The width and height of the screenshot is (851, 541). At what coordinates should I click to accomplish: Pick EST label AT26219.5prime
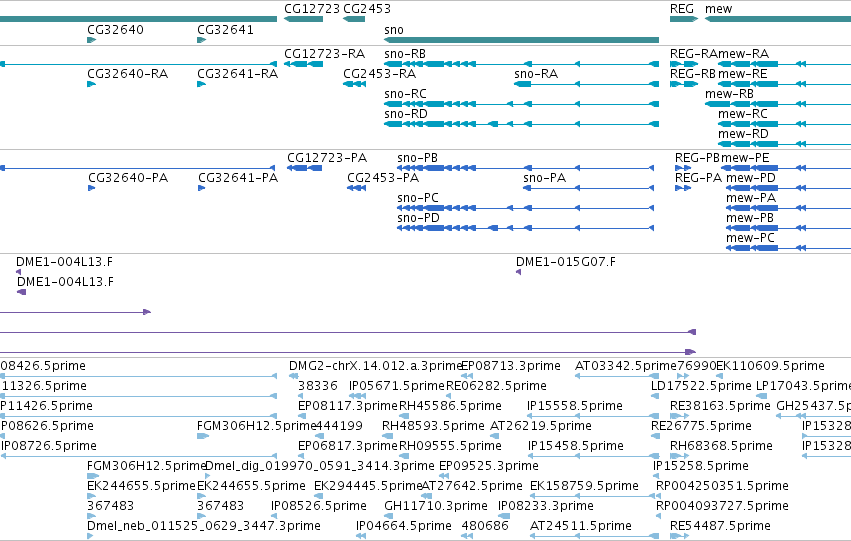[x=541, y=426]
